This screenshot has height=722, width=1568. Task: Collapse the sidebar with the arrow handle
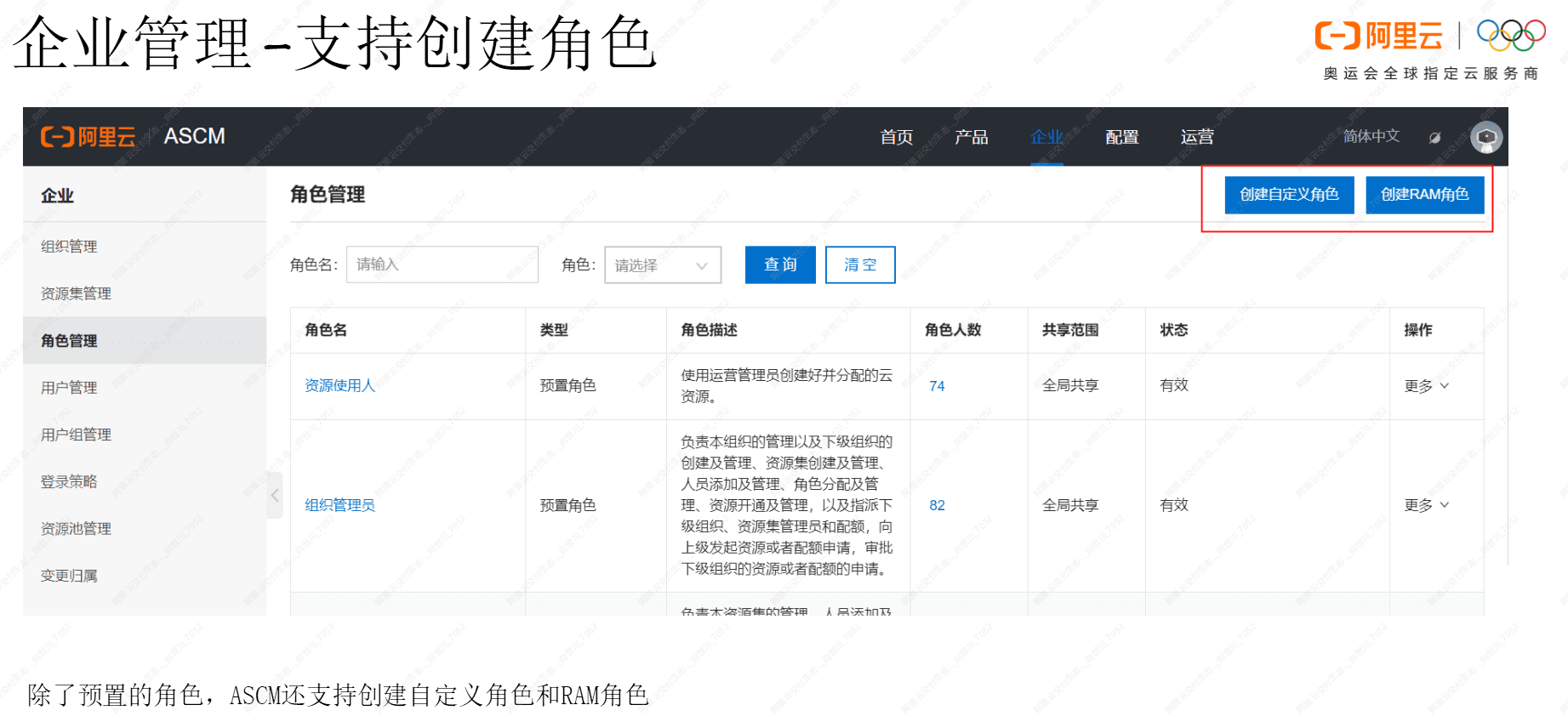(275, 495)
